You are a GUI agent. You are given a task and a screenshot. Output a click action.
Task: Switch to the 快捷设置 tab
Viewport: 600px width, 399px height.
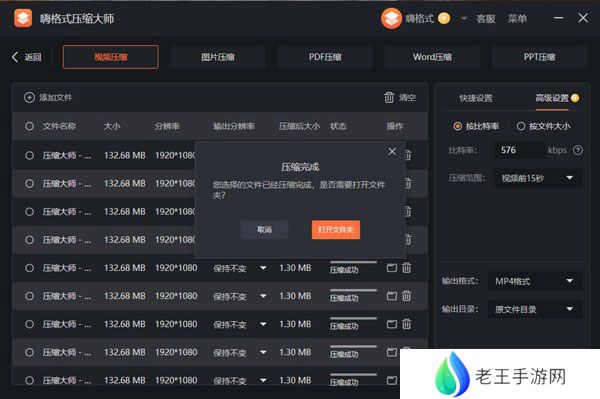476,98
